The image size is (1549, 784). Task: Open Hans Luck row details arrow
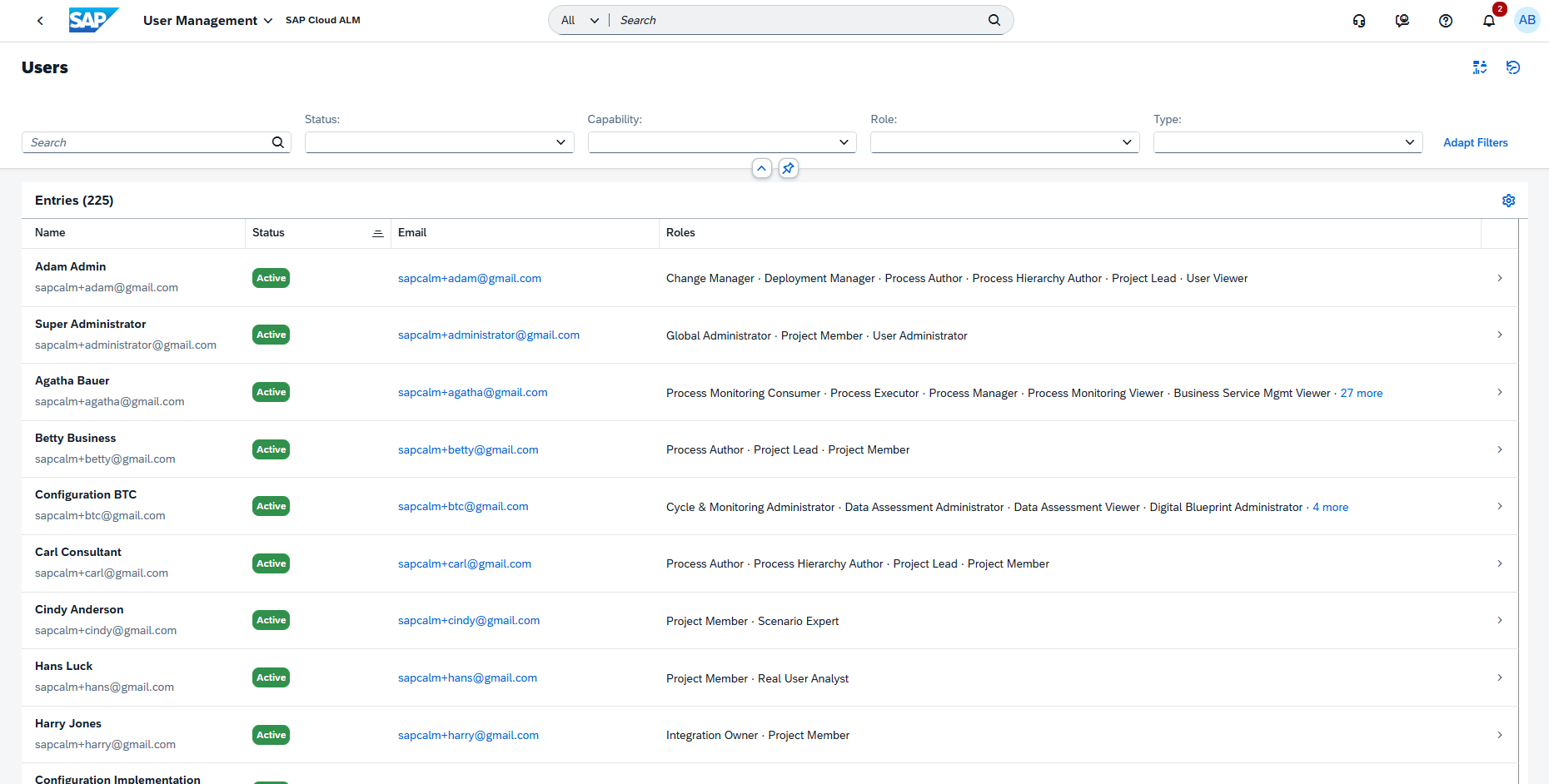pos(1500,677)
